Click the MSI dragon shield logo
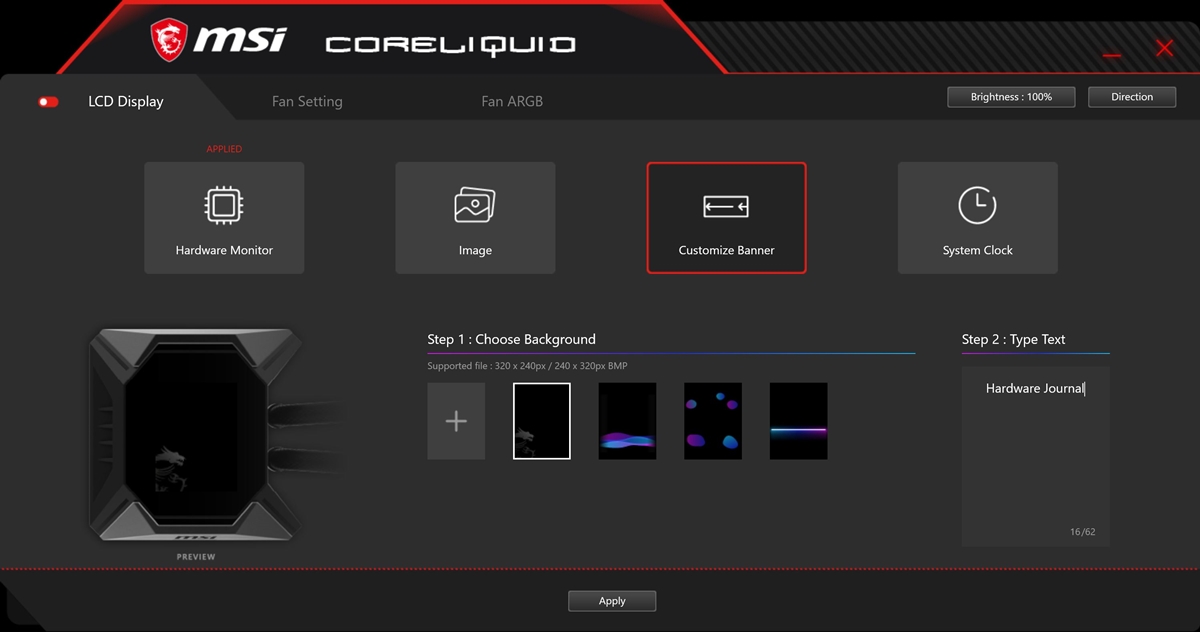The image size is (1200, 632). (169, 41)
